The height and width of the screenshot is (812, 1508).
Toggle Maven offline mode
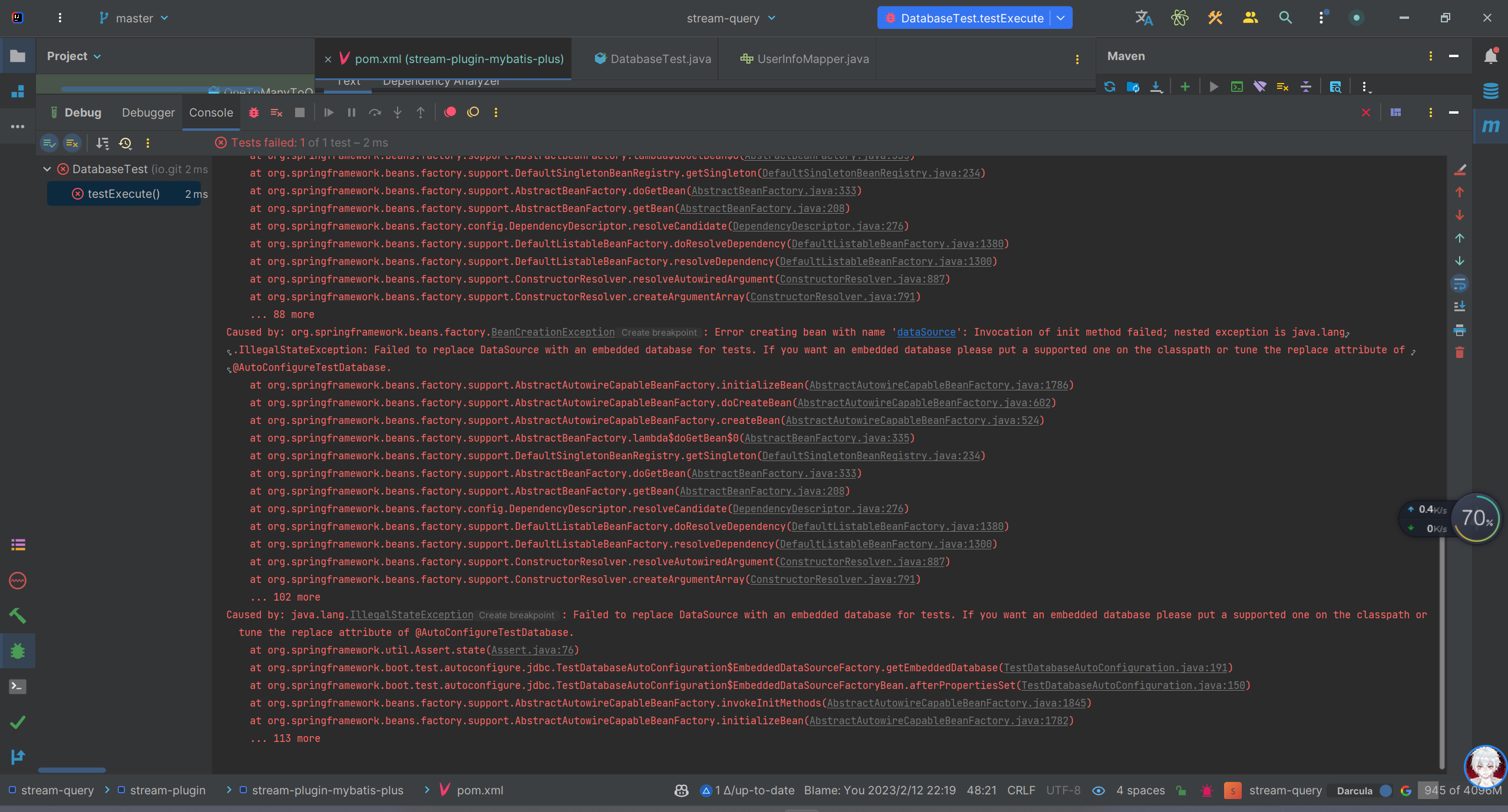1259,87
